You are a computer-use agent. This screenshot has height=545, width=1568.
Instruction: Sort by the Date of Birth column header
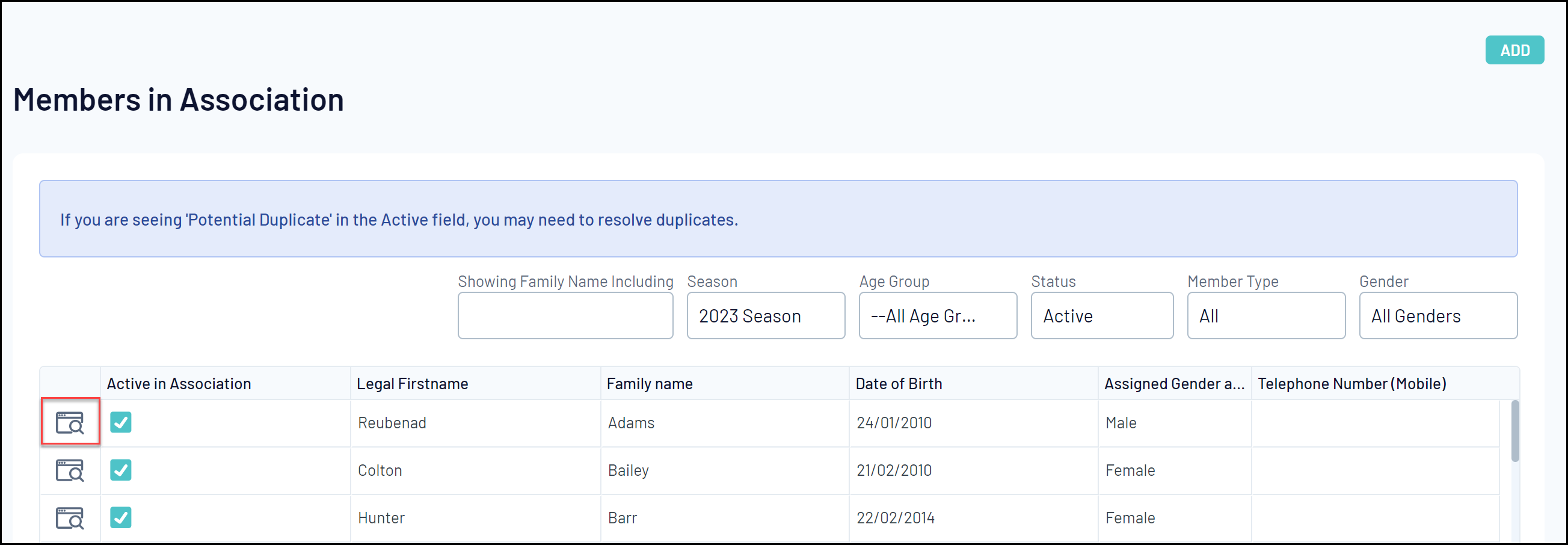[899, 384]
